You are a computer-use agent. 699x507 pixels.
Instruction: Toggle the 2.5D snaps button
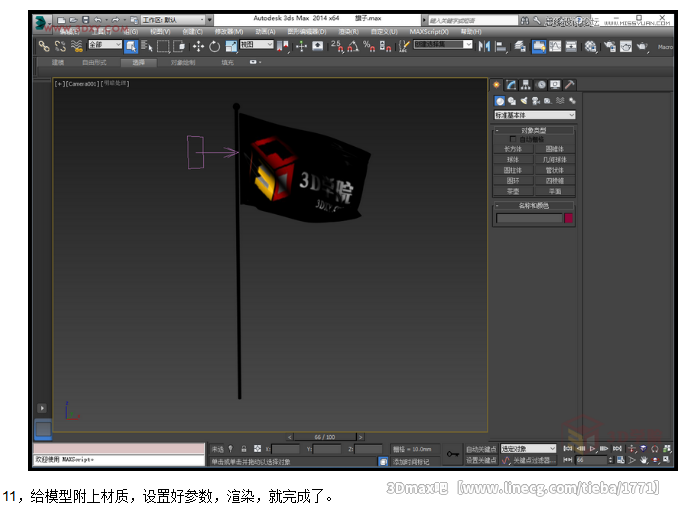click(337, 46)
